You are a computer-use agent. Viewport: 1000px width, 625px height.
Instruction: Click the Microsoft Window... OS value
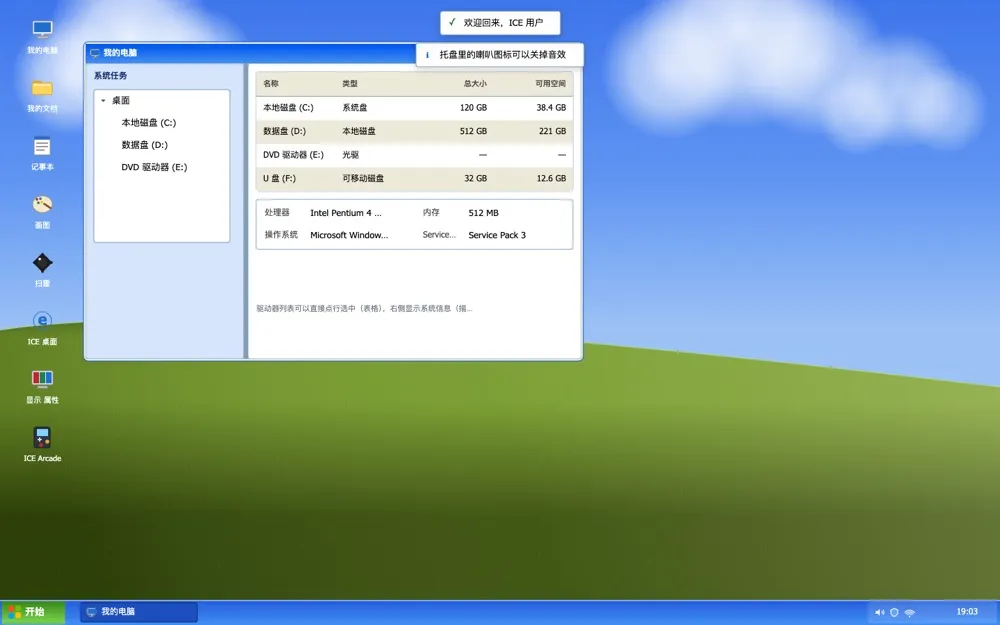click(349, 235)
